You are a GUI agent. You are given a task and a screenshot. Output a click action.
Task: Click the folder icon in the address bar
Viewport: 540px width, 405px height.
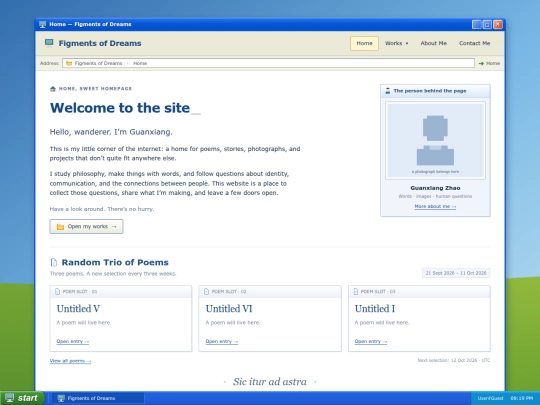pyautogui.click(x=69, y=63)
